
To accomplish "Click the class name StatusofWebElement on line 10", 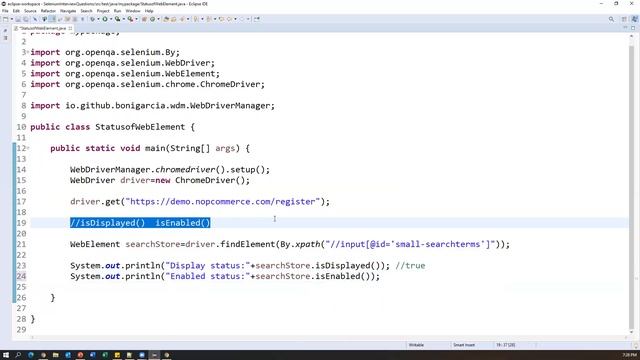I will 140,127.
